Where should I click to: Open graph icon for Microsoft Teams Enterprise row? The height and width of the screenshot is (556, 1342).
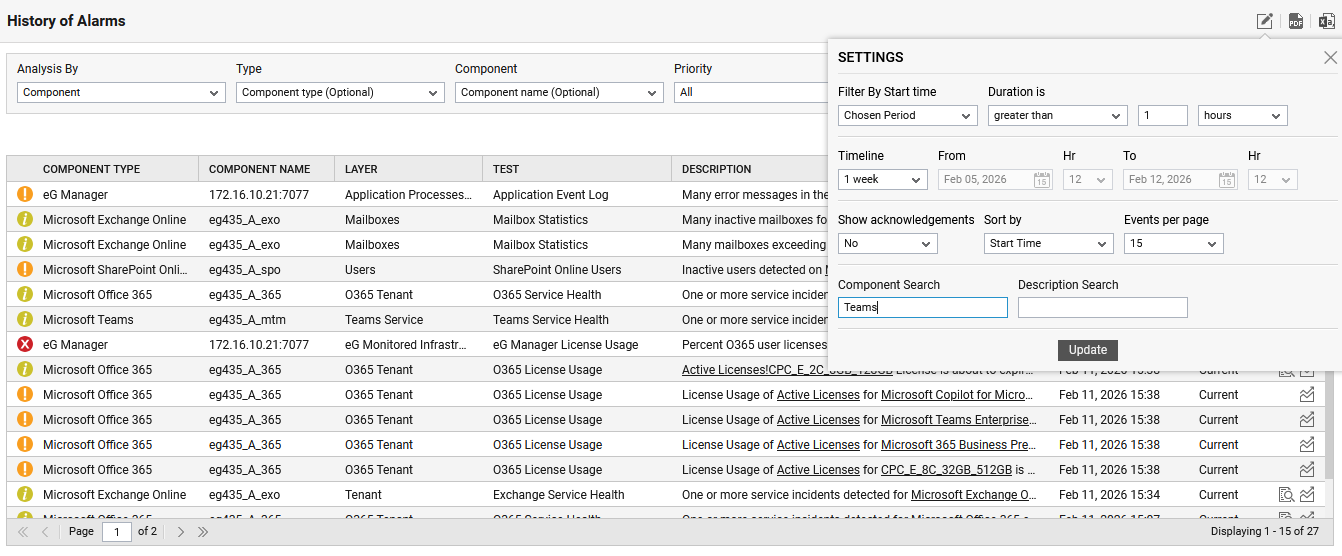[x=1307, y=420]
